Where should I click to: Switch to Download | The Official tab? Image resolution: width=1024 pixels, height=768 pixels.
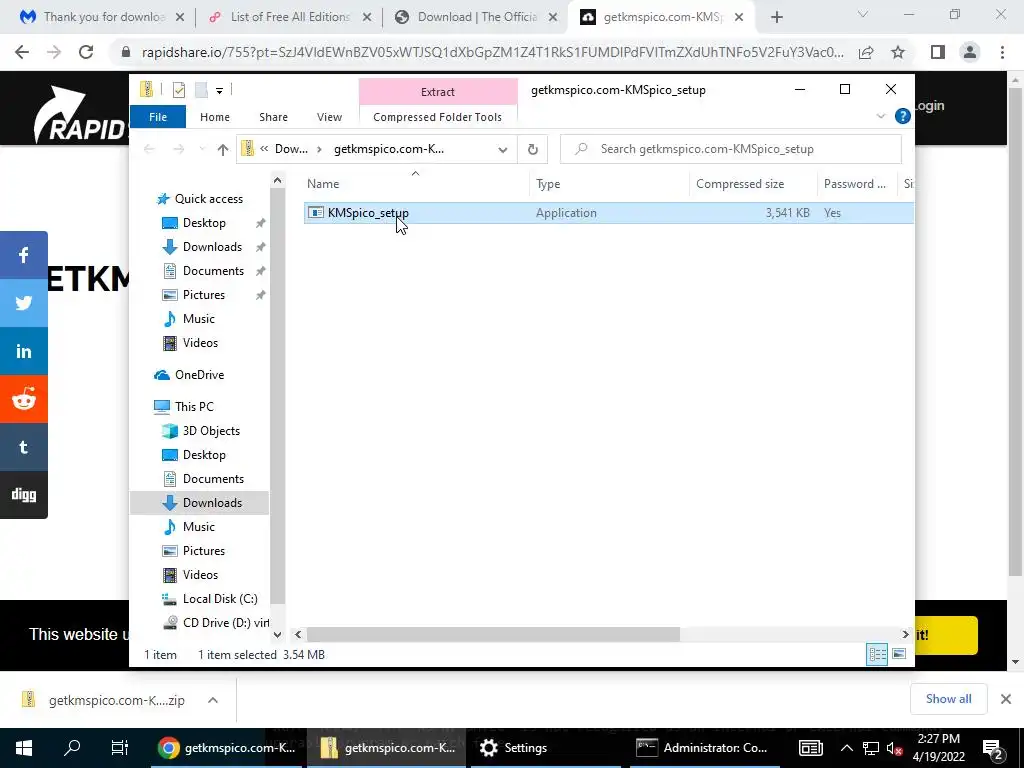pyautogui.click(x=477, y=18)
